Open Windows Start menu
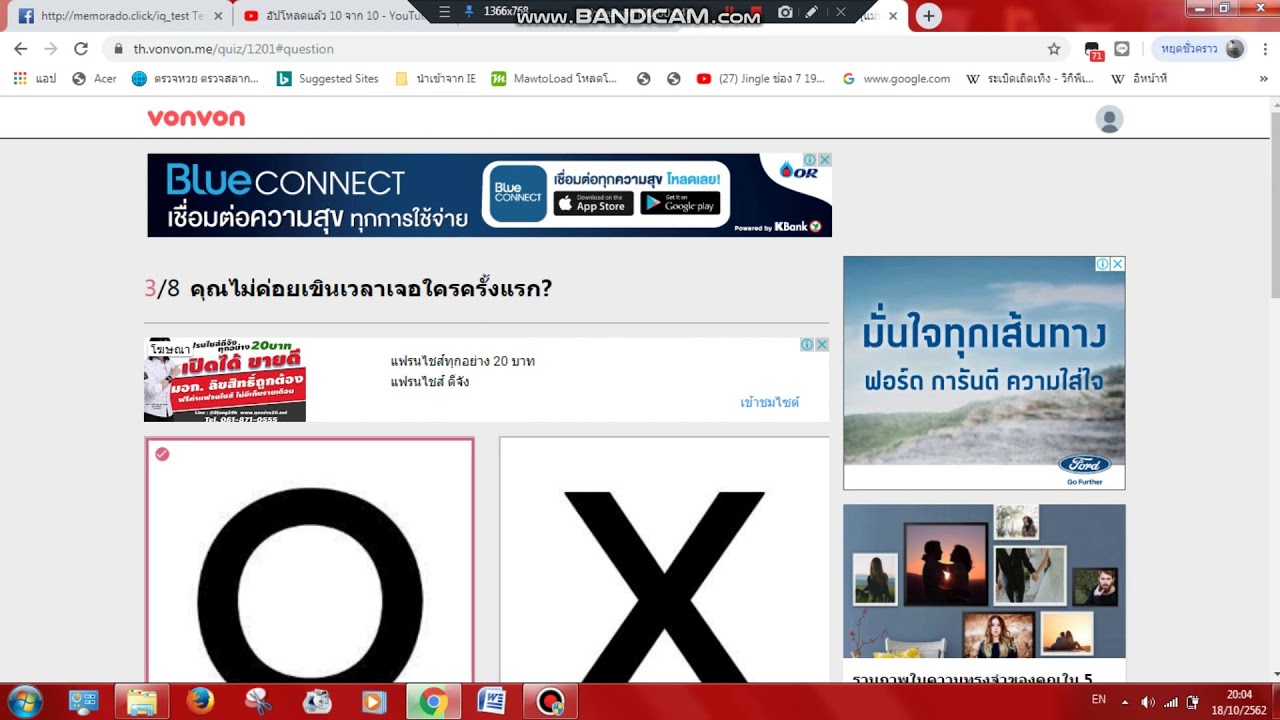 click(24, 701)
